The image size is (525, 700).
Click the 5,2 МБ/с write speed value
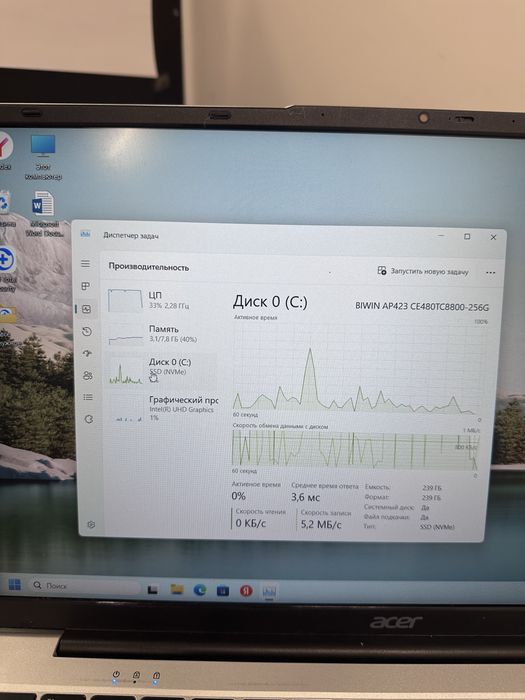(x=321, y=524)
